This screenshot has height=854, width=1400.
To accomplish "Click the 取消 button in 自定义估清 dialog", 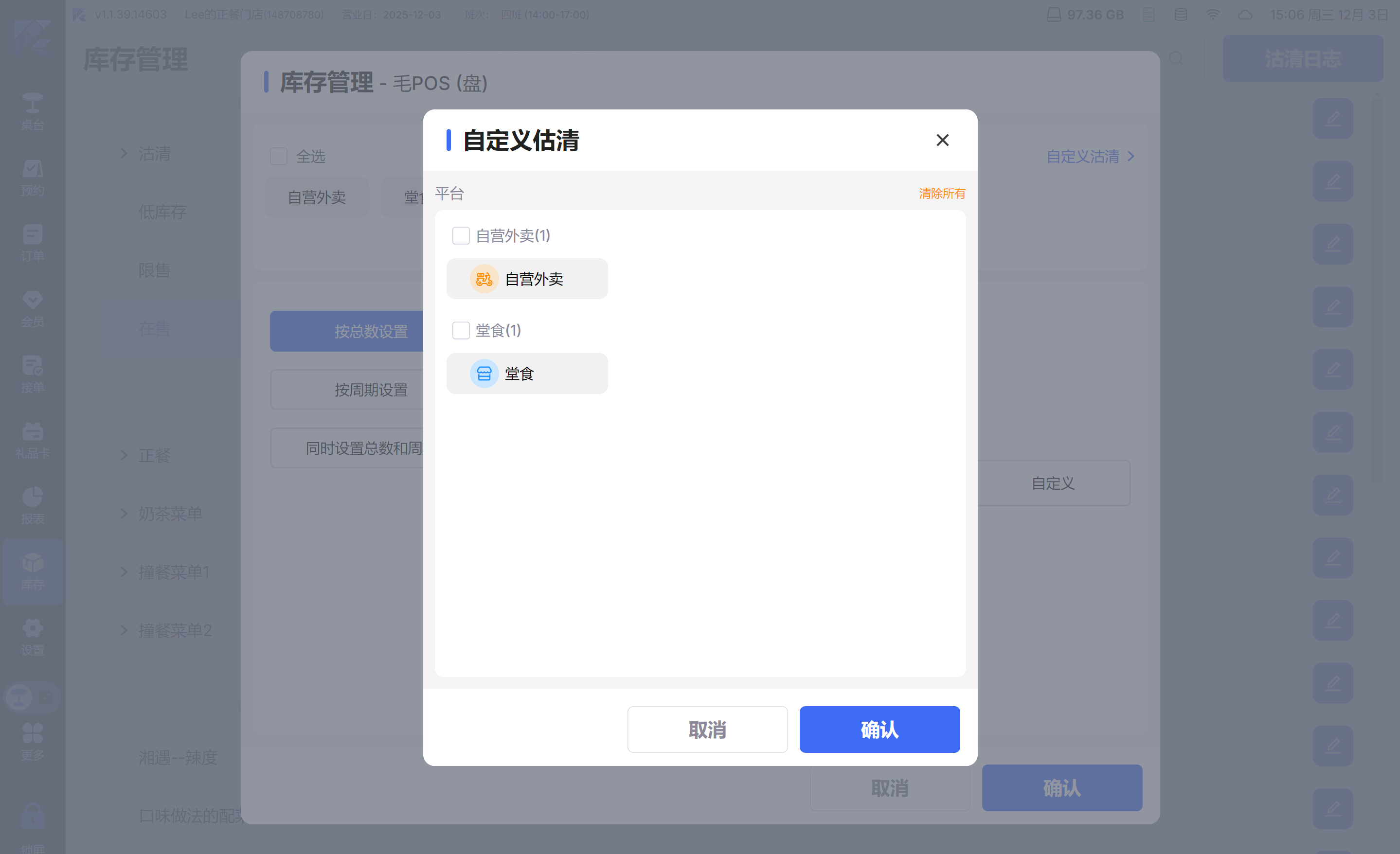I will [x=707, y=729].
